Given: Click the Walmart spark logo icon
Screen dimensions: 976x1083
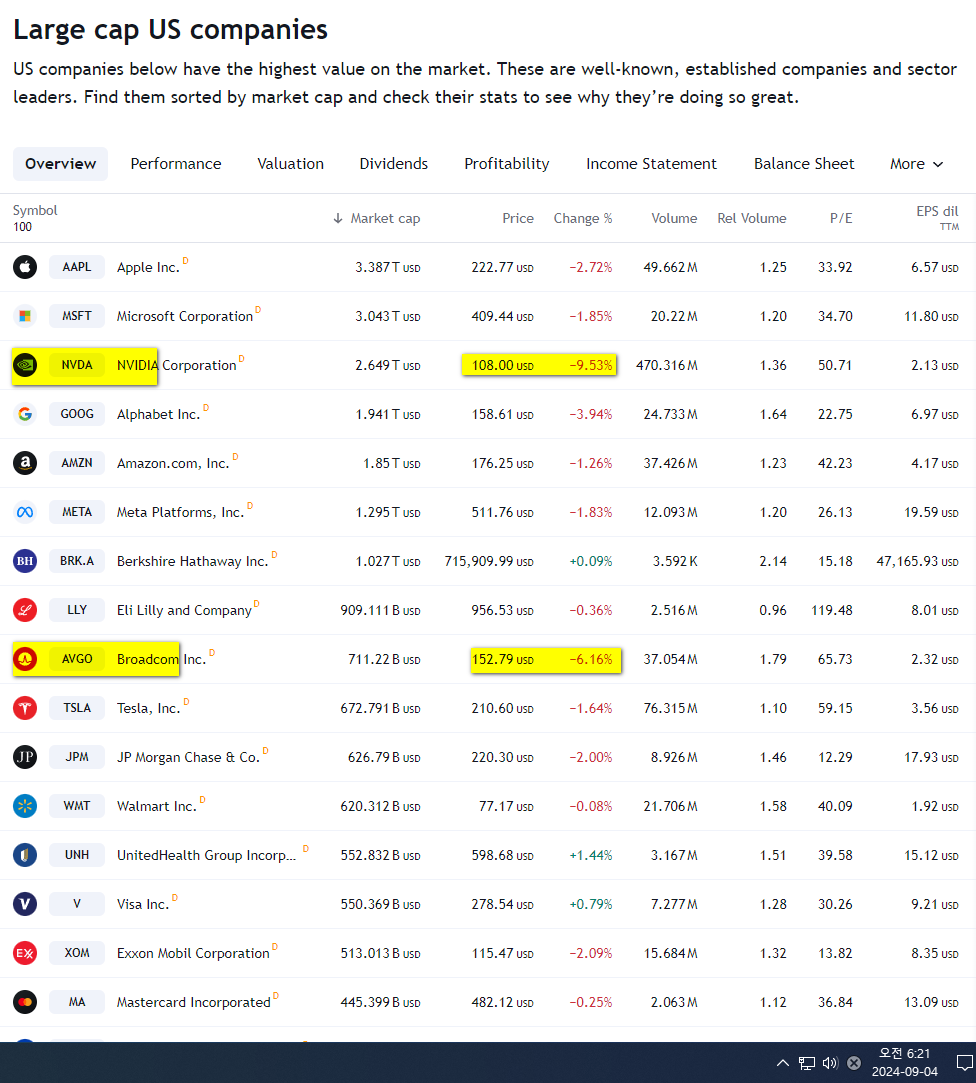Looking at the screenshot, I should (x=25, y=806).
